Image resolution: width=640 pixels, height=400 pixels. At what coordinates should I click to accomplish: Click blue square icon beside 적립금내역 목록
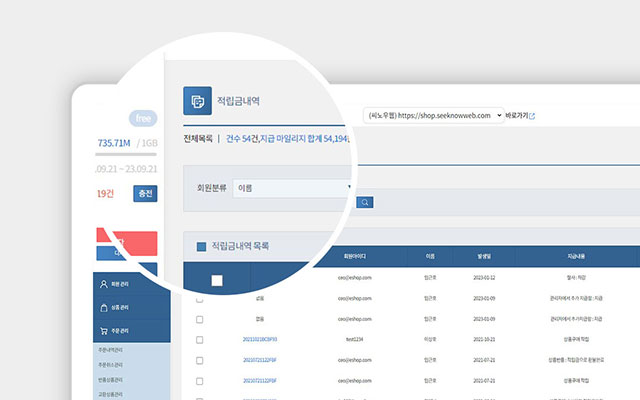tap(201, 246)
